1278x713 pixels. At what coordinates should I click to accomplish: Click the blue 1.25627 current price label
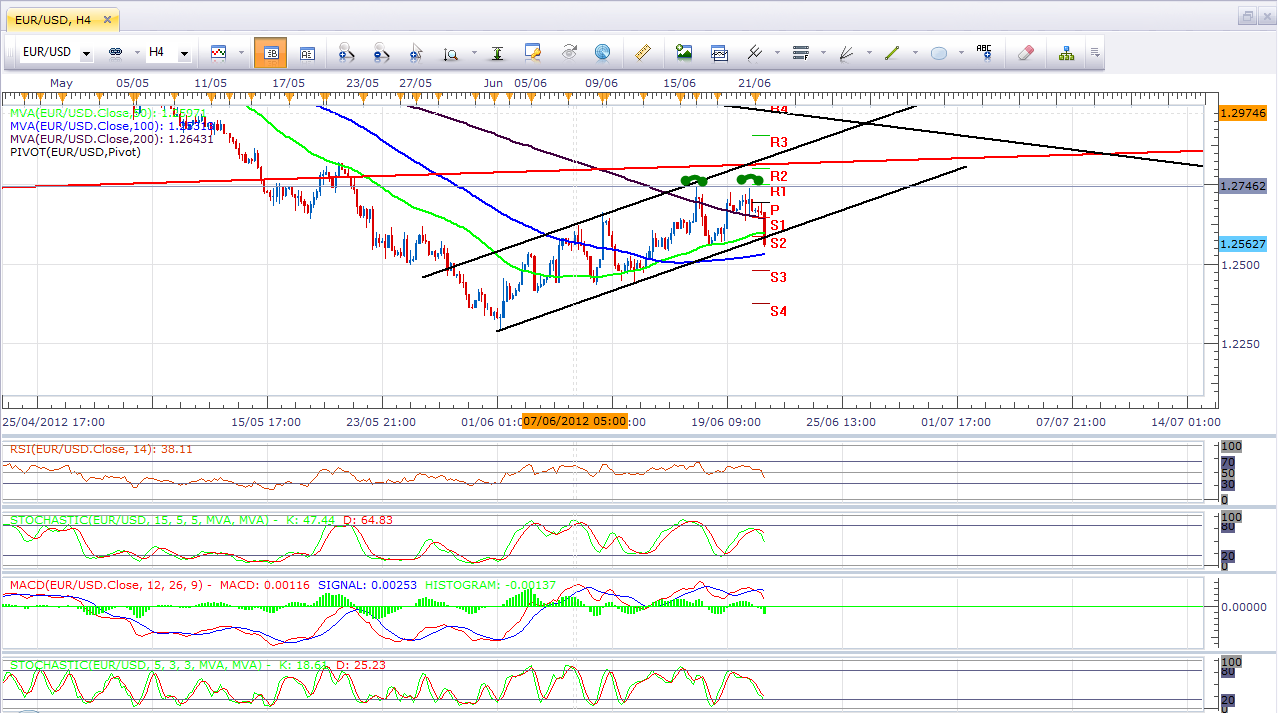(x=1243, y=244)
